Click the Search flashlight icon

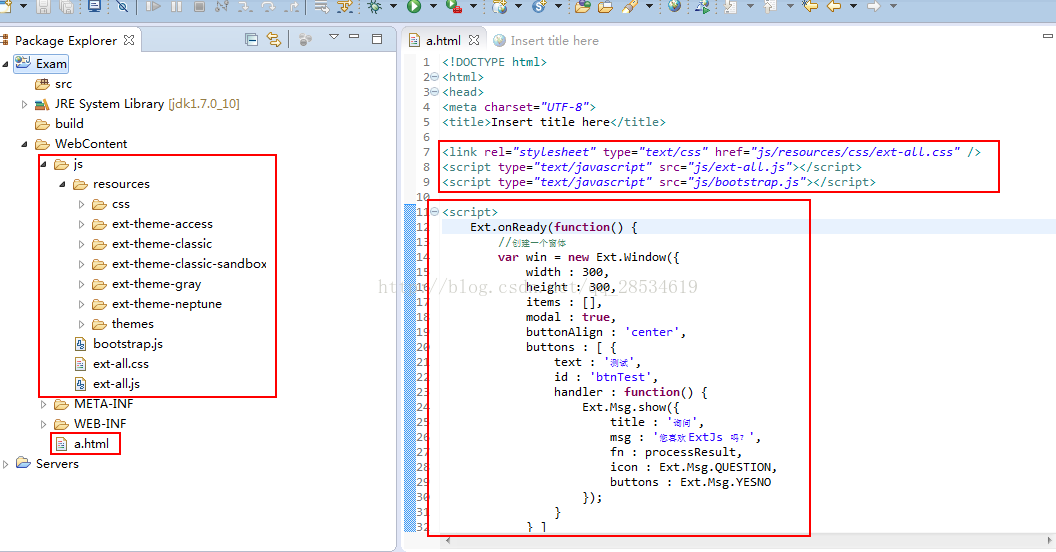[630, 7]
